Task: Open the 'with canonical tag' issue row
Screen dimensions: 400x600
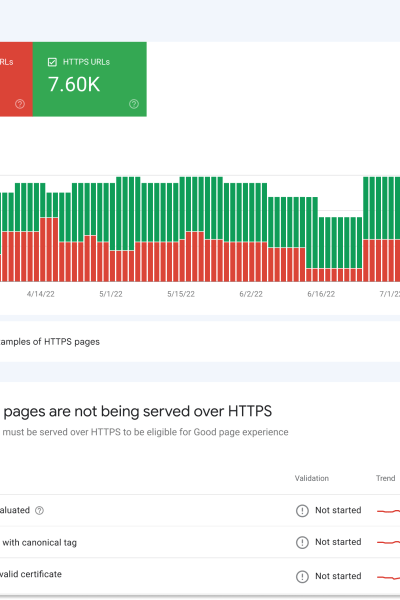Action: pyautogui.click(x=200, y=542)
